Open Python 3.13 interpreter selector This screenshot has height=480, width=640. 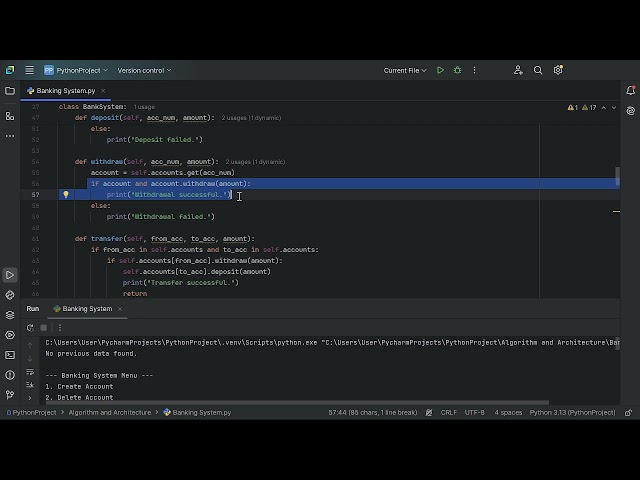click(x=572, y=413)
